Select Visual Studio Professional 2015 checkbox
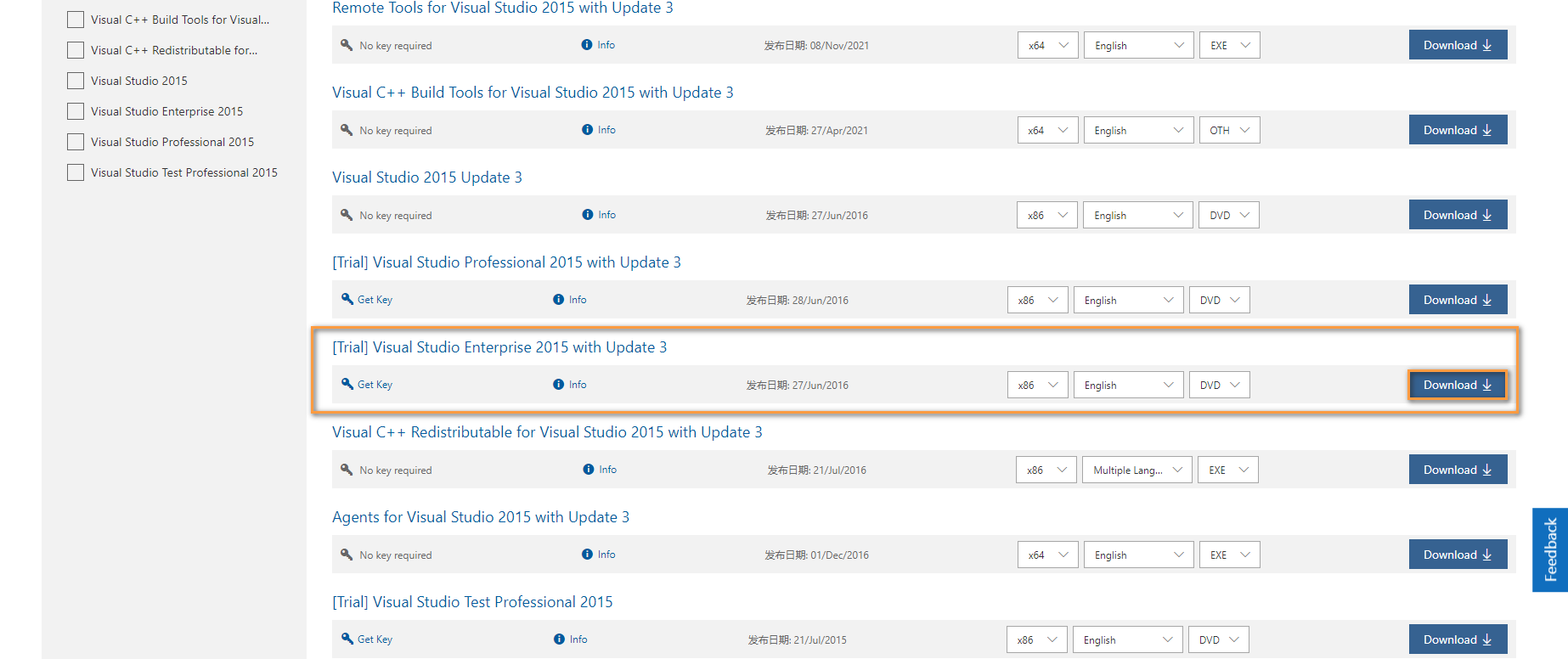Viewport: 1568px width, 659px height. pyautogui.click(x=76, y=142)
